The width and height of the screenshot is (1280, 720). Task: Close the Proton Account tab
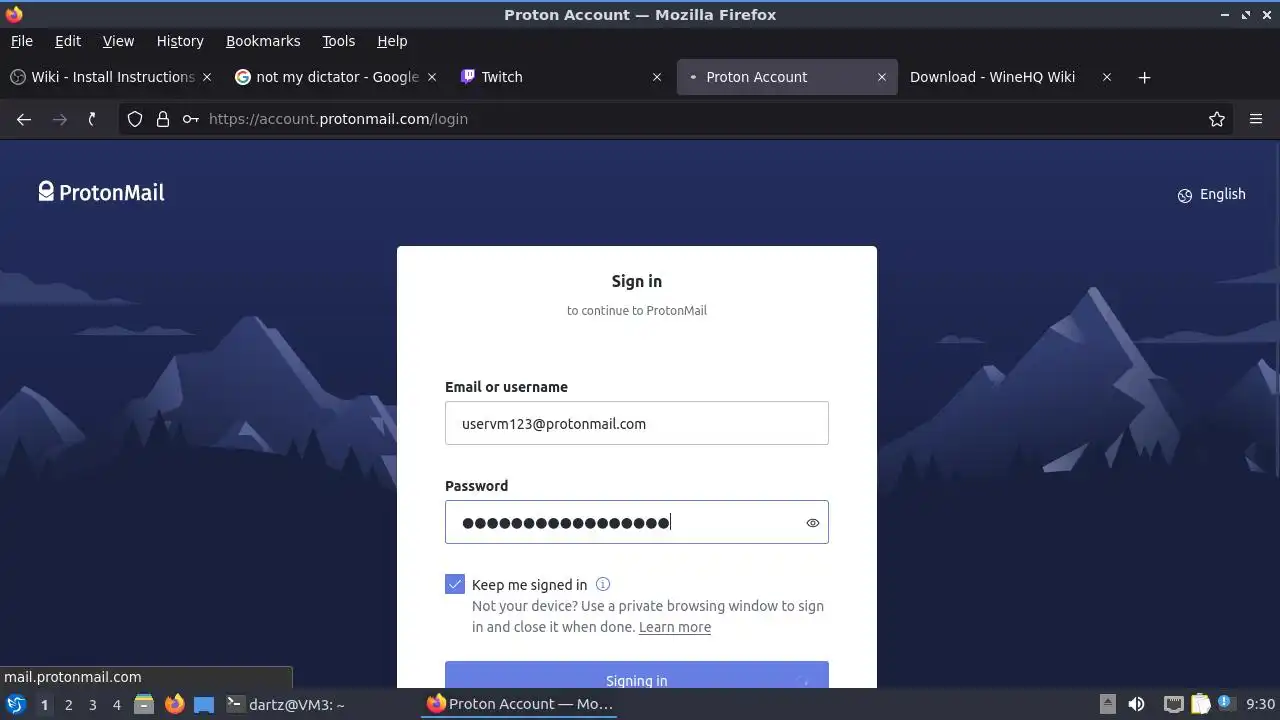click(x=882, y=77)
